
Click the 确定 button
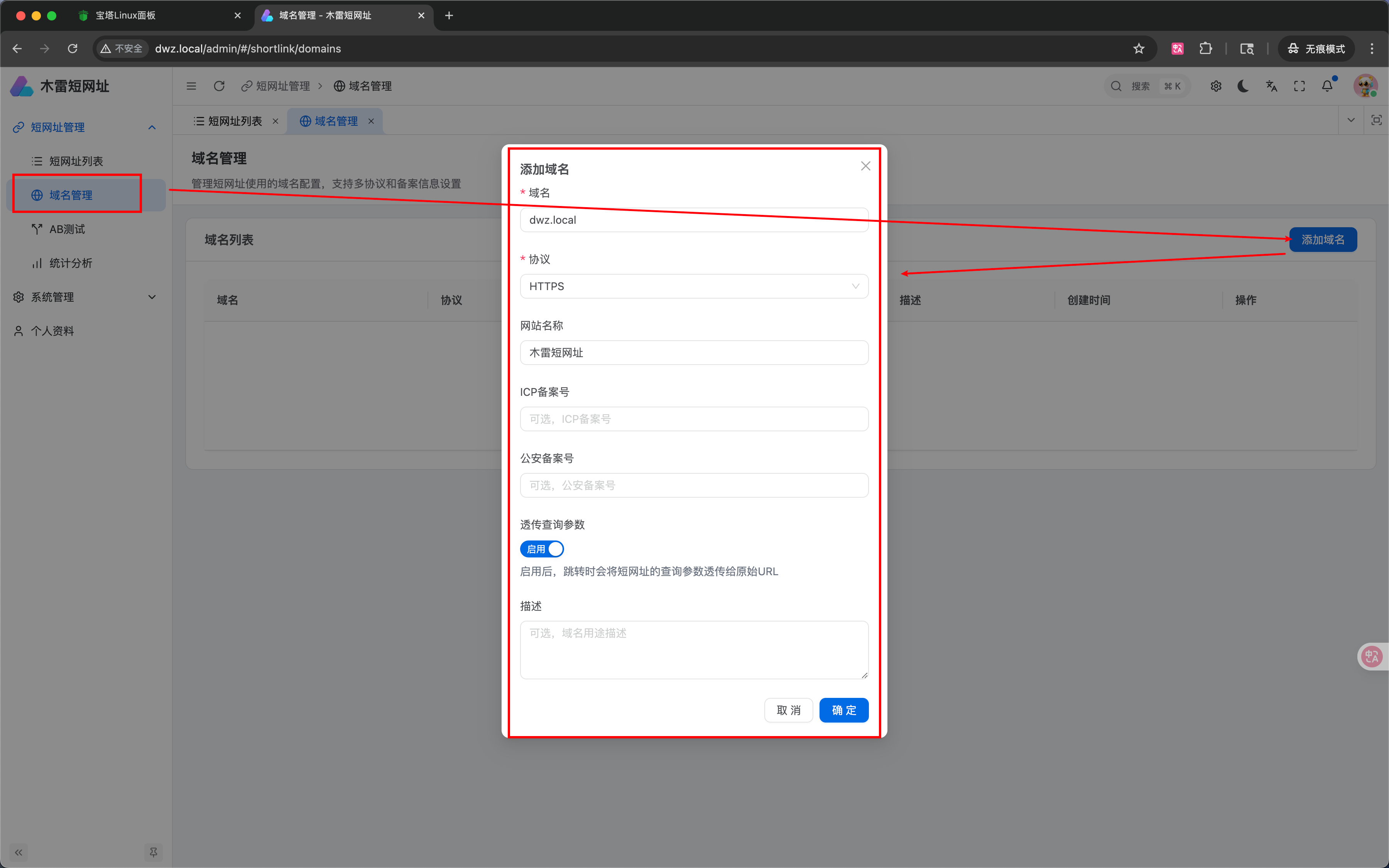pos(843,710)
